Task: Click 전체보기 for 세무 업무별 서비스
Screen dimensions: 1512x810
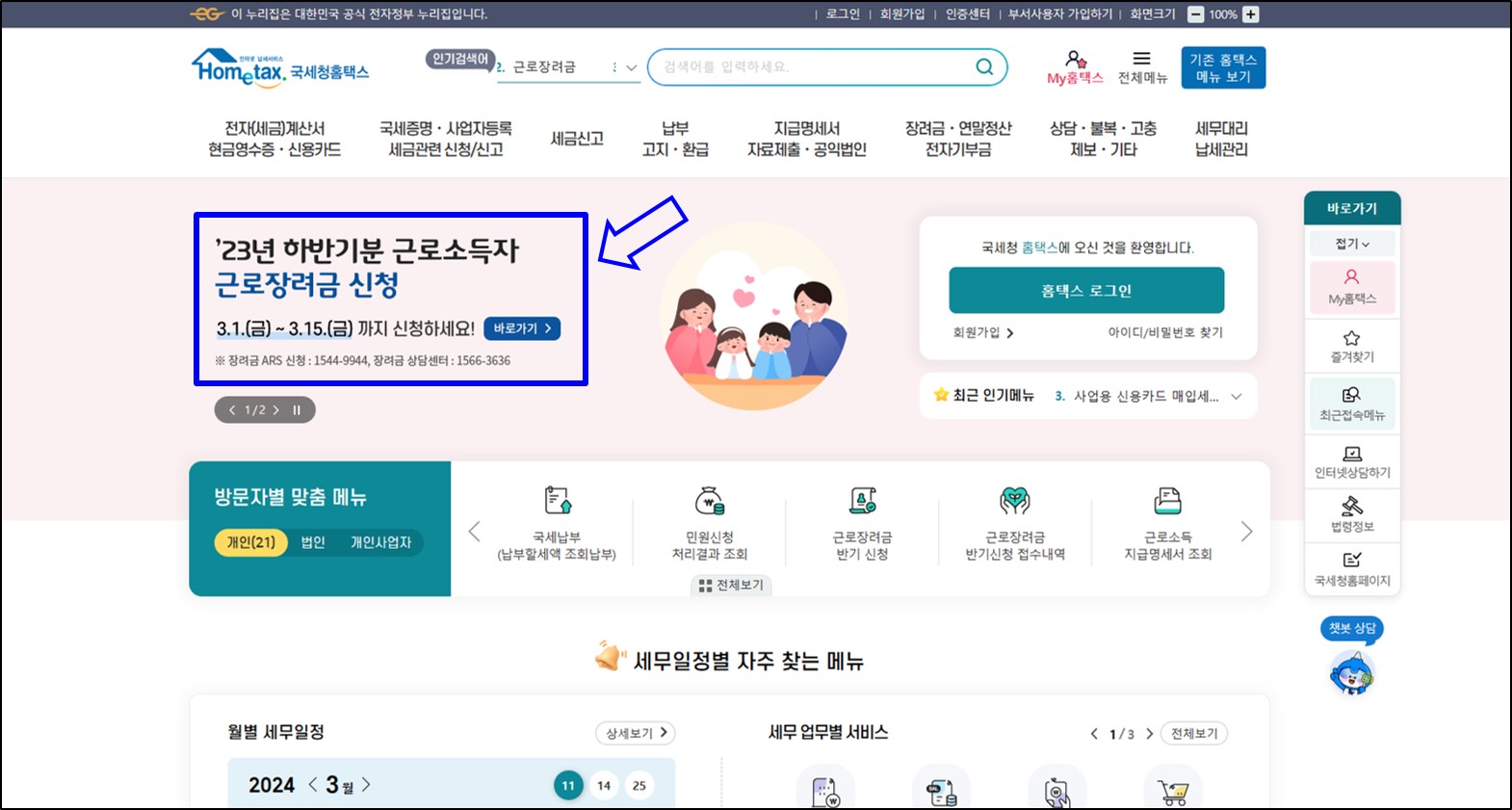Action: 1194,733
